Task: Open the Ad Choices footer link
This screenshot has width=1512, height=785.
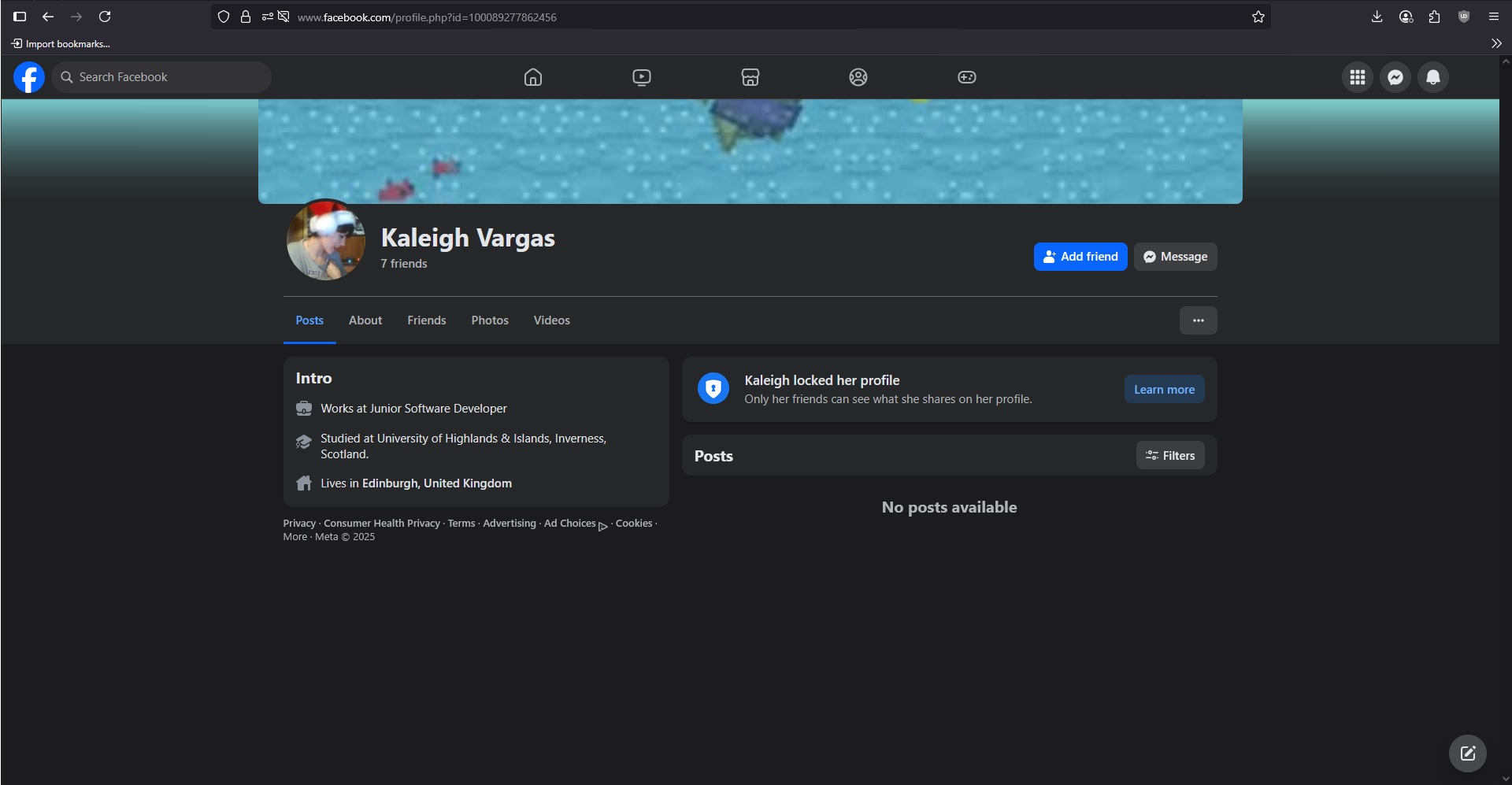Action: tap(576, 524)
